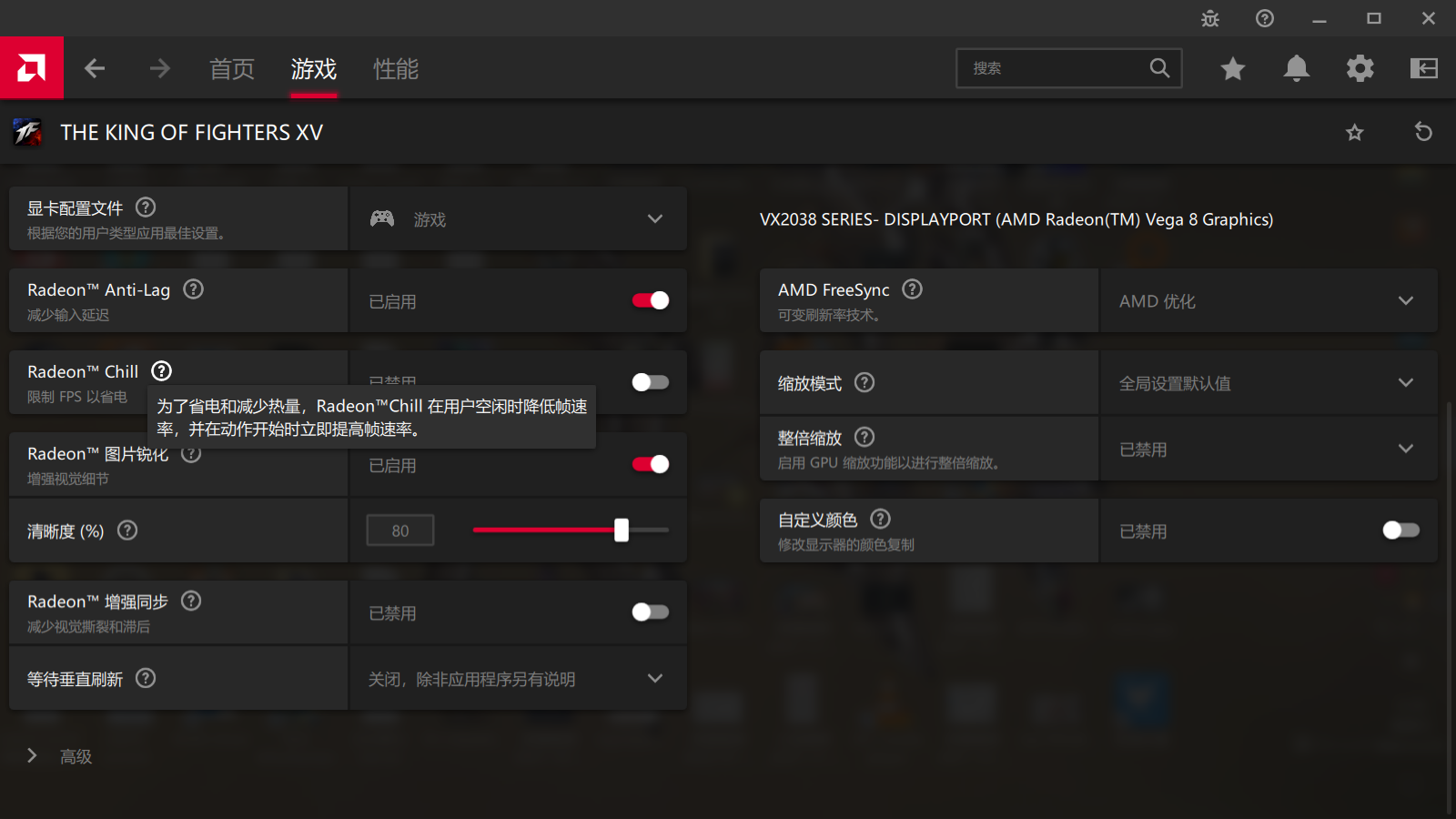Go forward with the right arrow
The image size is (1456, 819).
click(x=160, y=68)
